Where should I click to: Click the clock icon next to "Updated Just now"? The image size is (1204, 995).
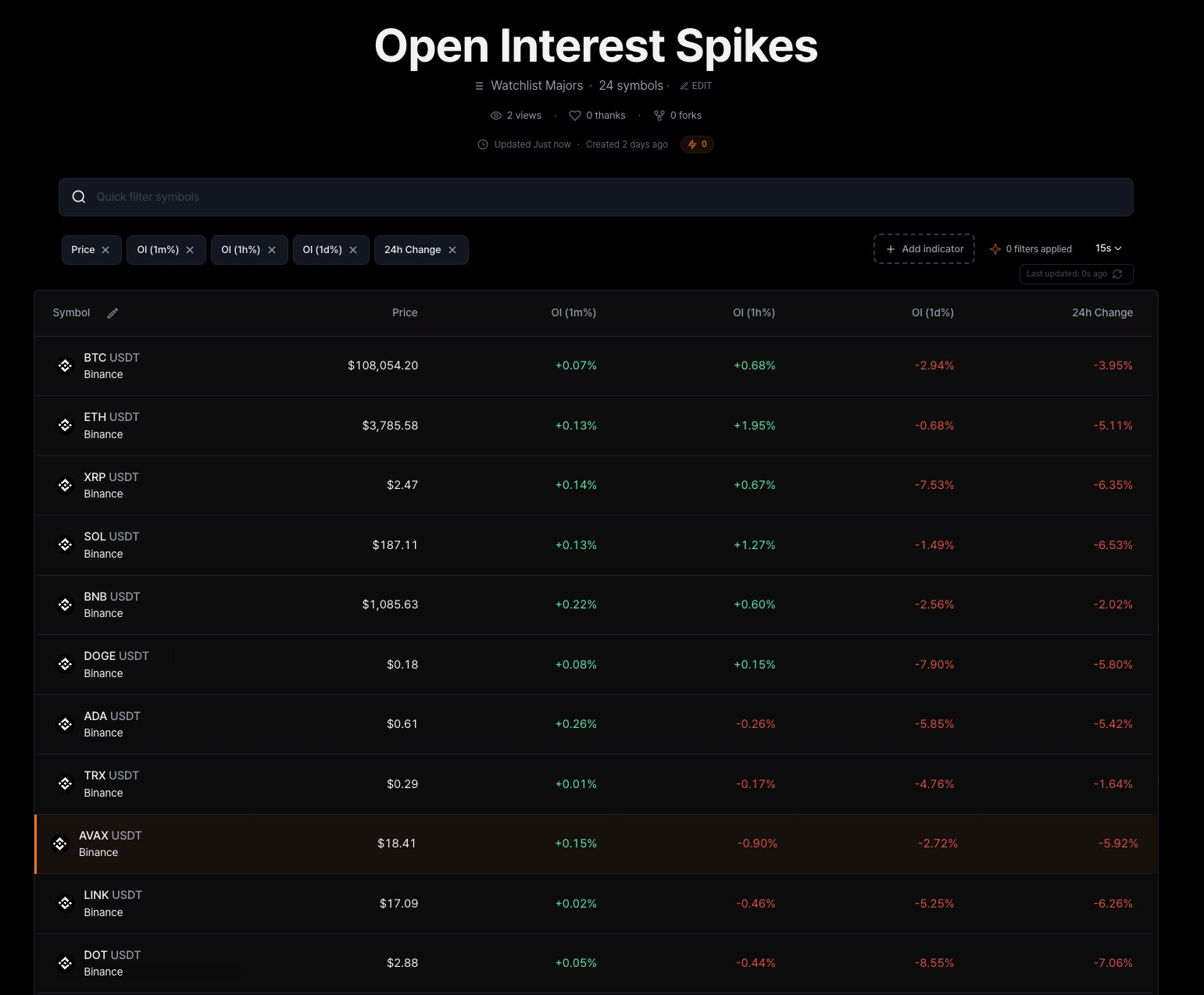483,144
